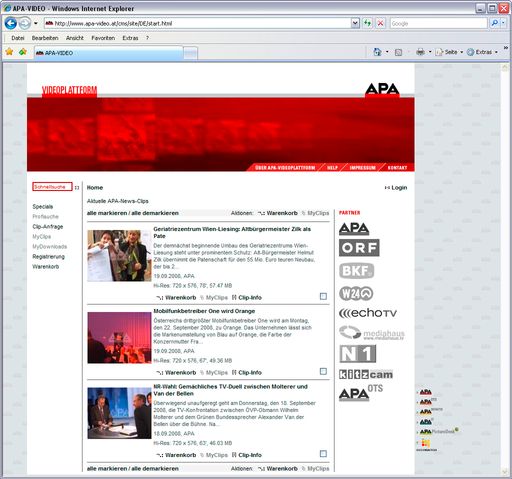
Task: Open the KONTAKT banner link
Action: [x=397, y=168]
